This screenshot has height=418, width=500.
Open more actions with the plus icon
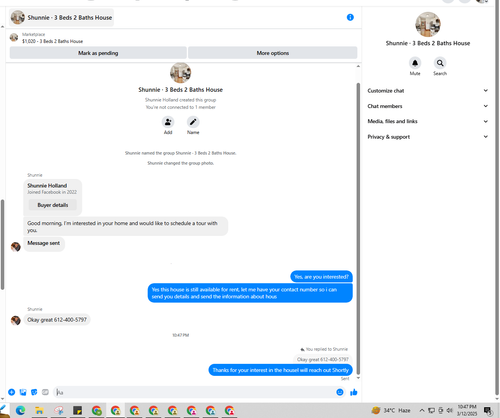(12, 392)
